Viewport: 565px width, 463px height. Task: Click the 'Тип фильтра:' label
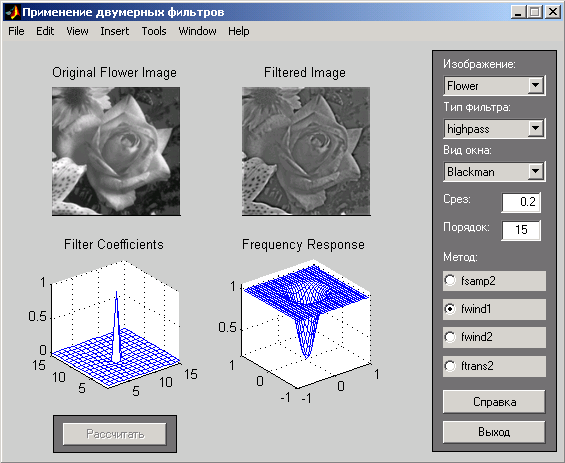point(477,107)
